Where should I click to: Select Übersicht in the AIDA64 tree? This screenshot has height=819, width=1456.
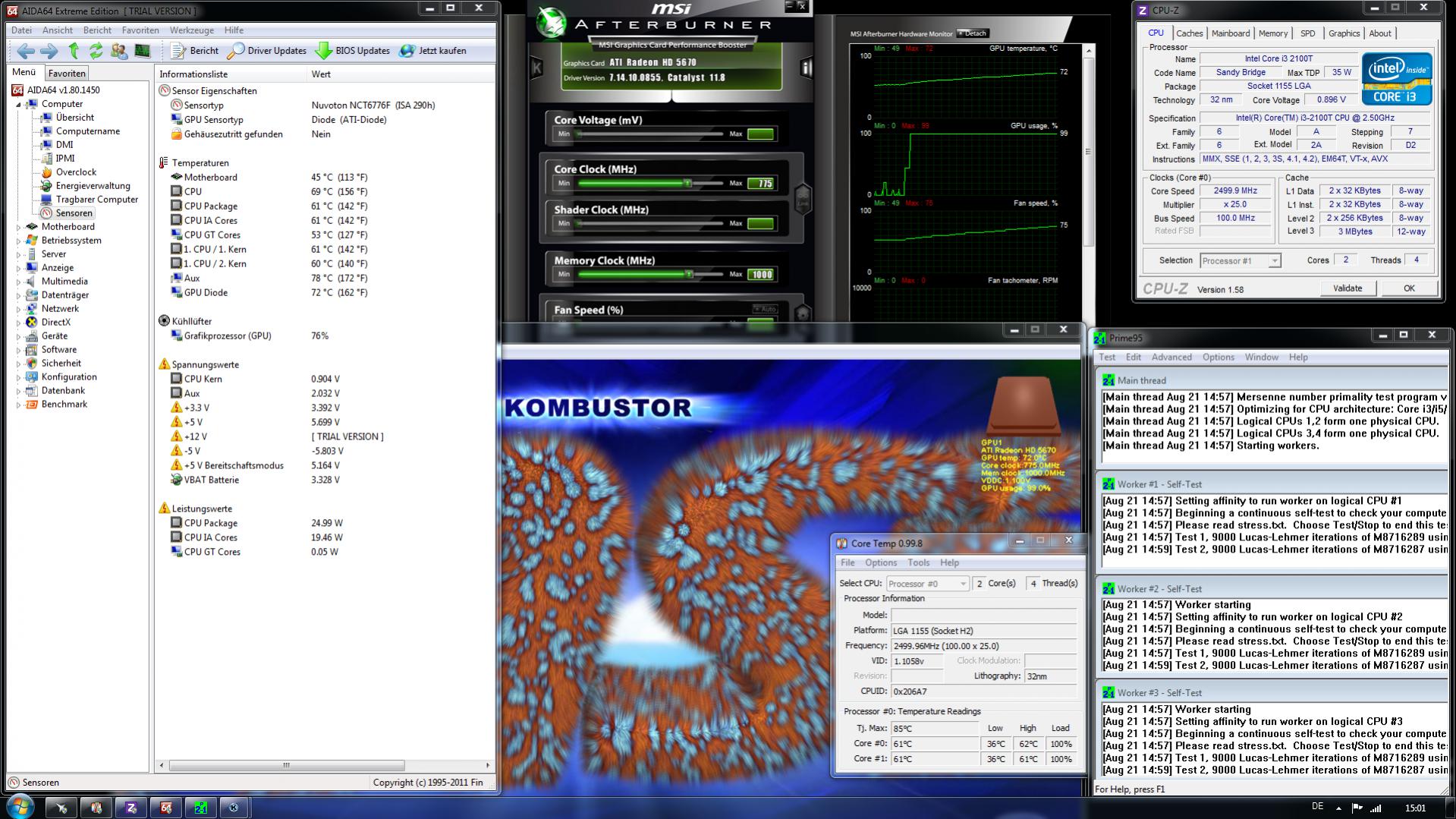pos(75,118)
